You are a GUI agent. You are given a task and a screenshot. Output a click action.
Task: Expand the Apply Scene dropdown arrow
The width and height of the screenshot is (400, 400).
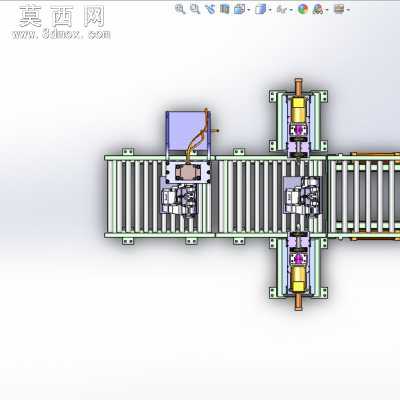pos(327,10)
